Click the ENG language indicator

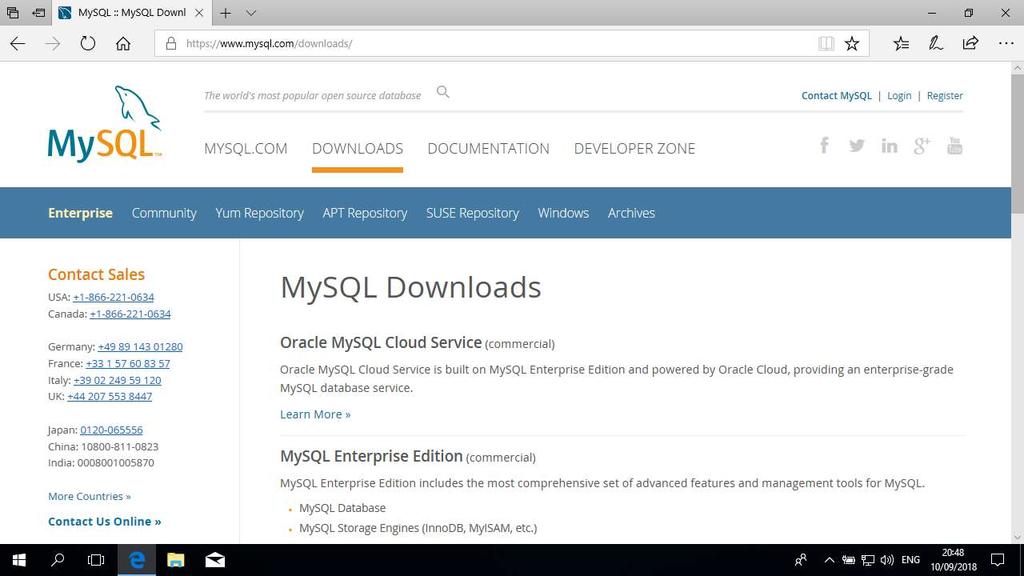(x=910, y=560)
